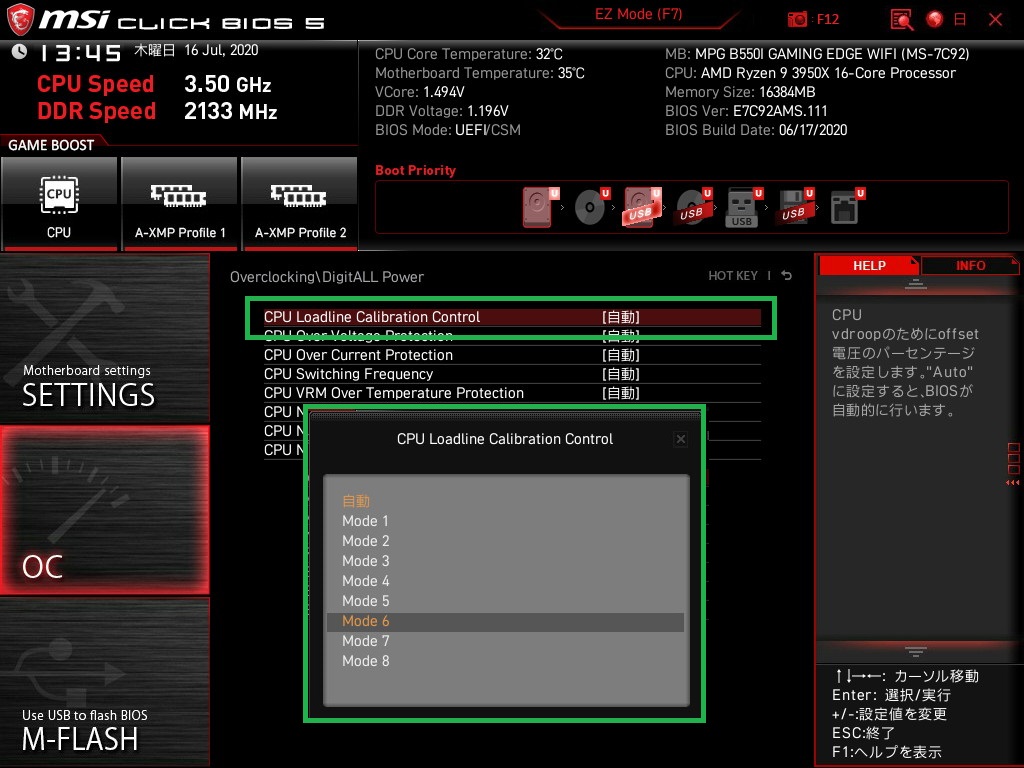Select Mode 8 option
1024x768 pixels.
coord(505,661)
